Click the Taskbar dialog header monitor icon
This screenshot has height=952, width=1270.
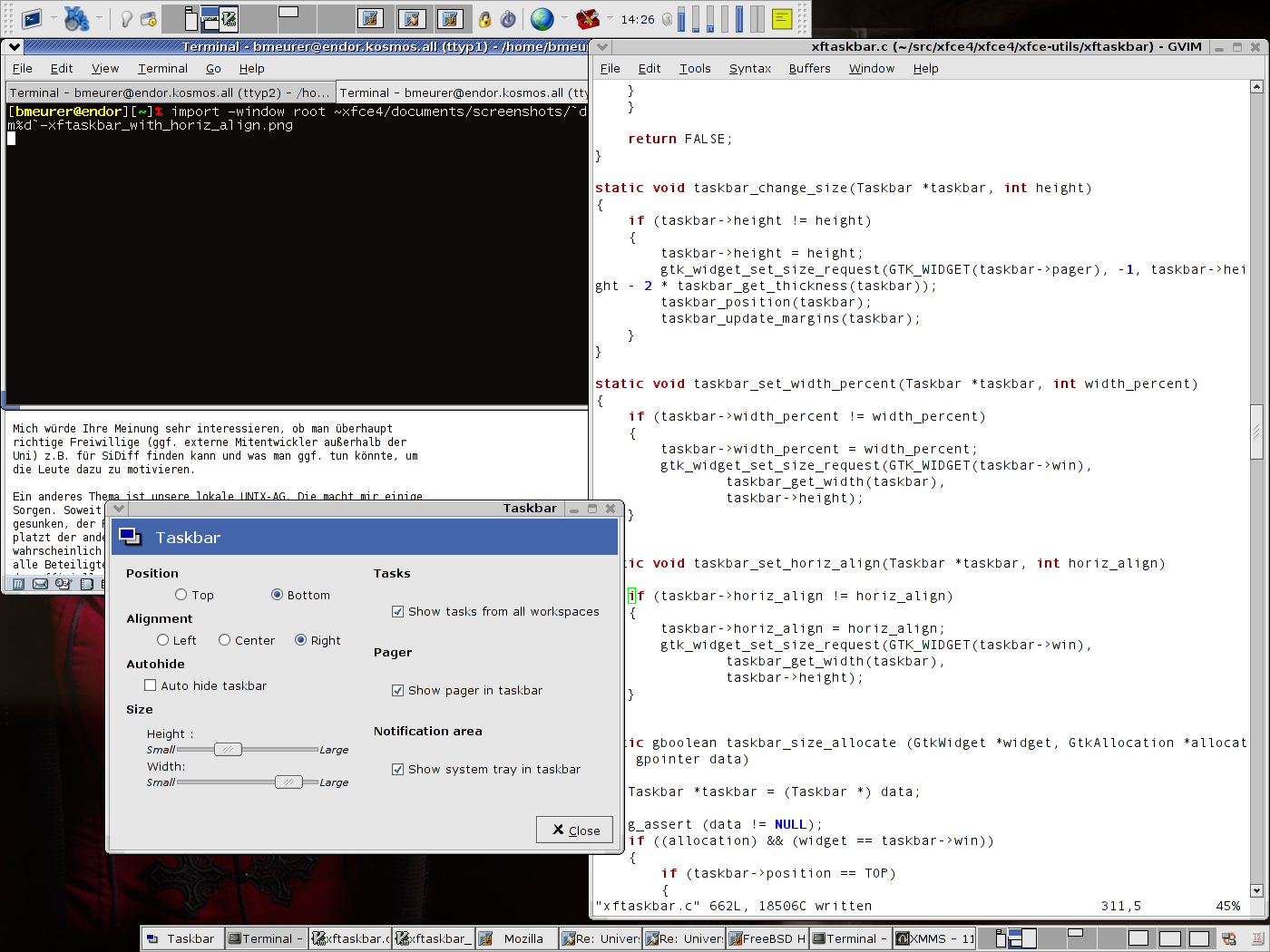(130, 537)
